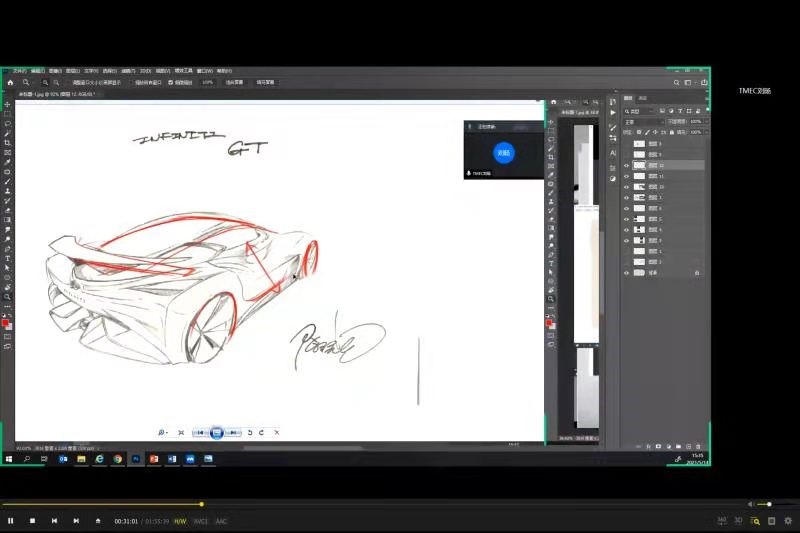The height and width of the screenshot is (533, 800).
Task: Toggle zoom all windows checkbox in options bar
Action: [131, 83]
